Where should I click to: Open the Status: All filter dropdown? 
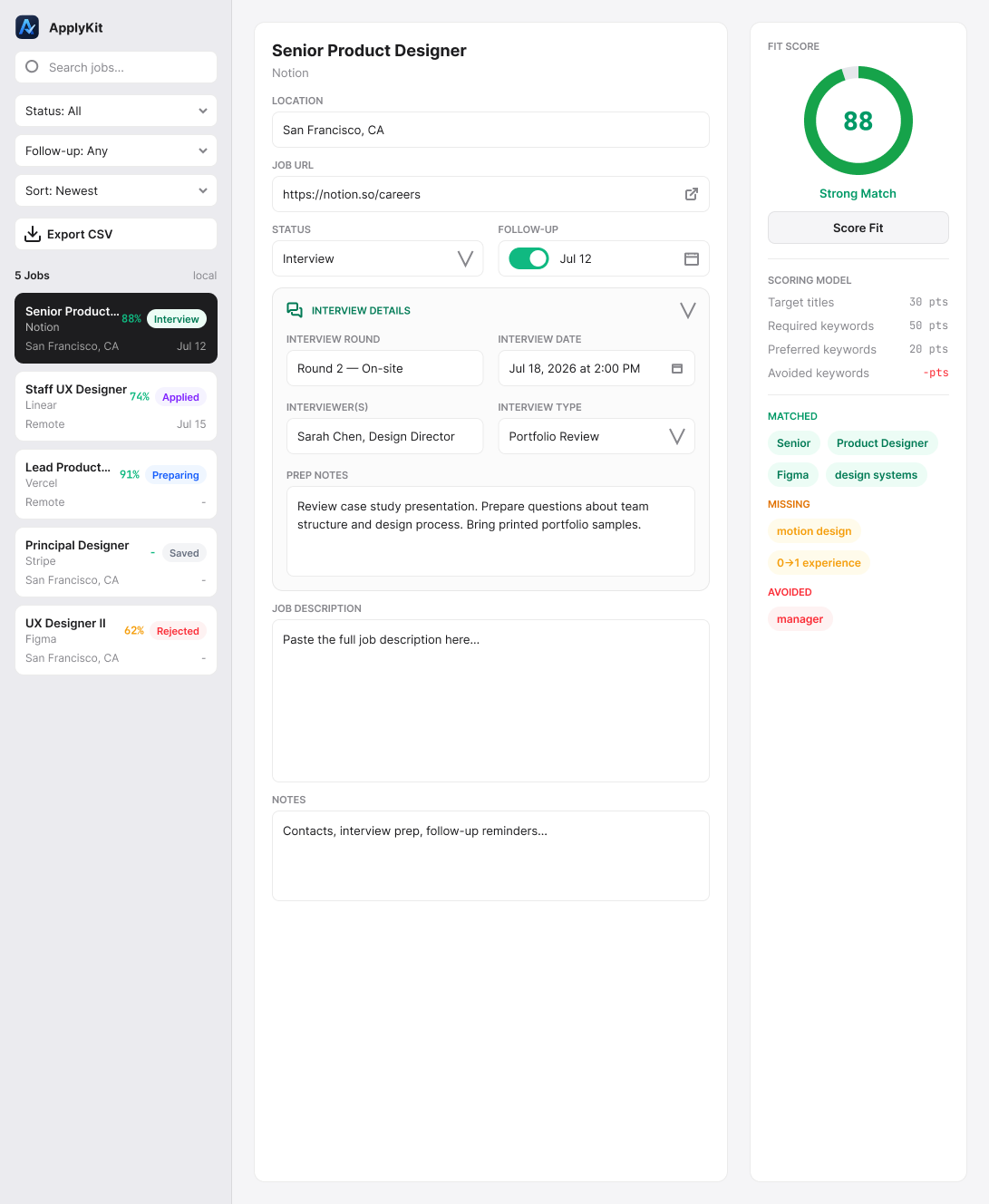point(116,111)
